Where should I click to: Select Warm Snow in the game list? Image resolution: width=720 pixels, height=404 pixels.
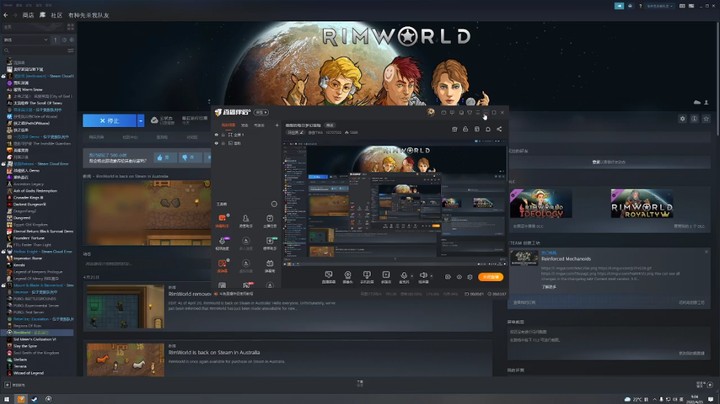[28, 90]
